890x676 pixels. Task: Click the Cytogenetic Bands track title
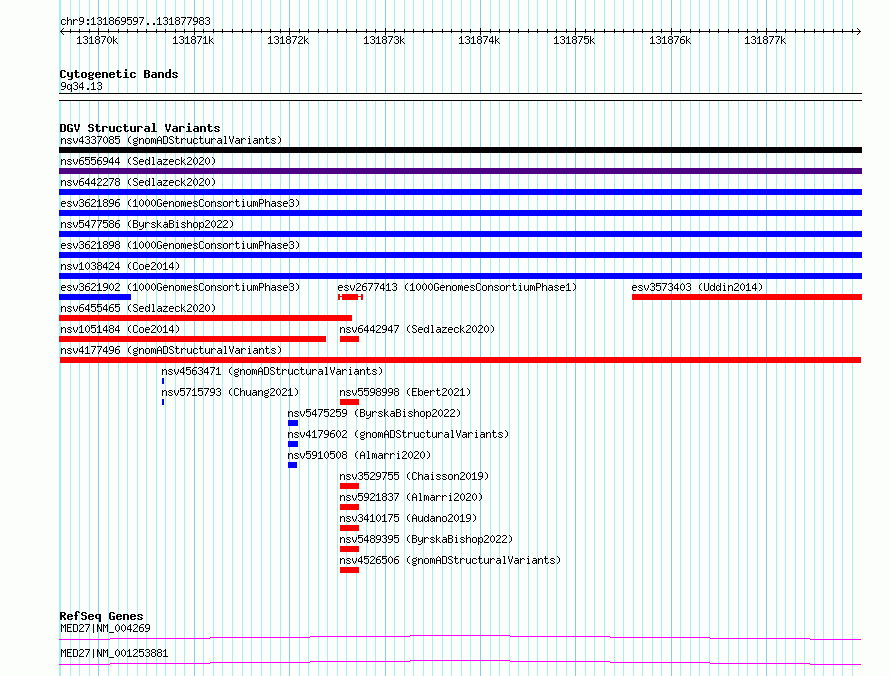point(119,74)
